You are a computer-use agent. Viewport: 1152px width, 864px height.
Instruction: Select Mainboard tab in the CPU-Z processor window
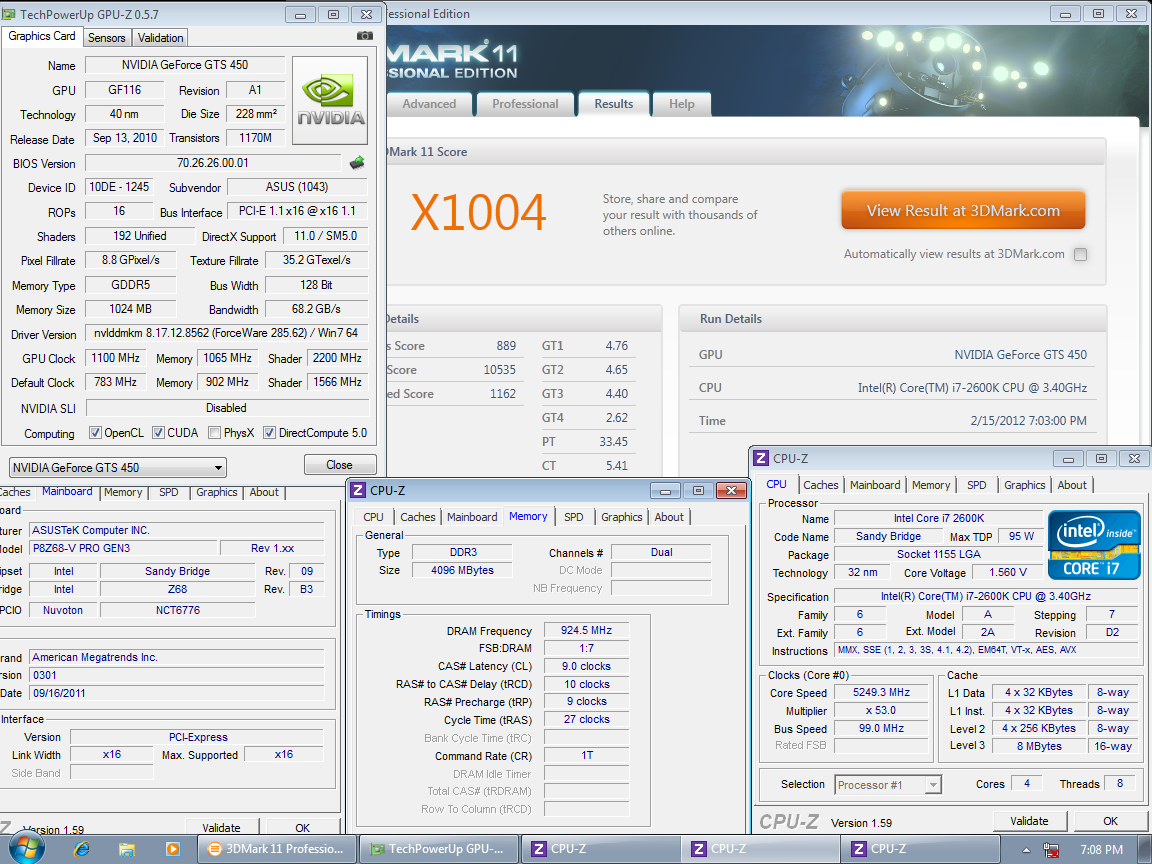(x=875, y=485)
